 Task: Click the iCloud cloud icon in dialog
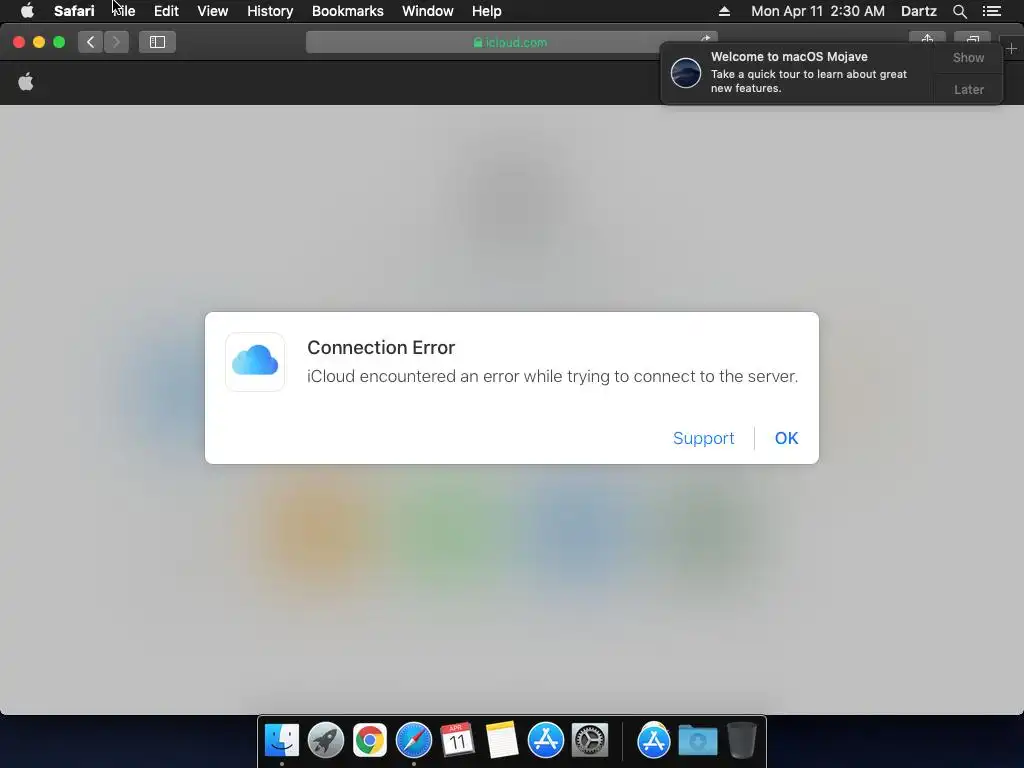point(255,362)
